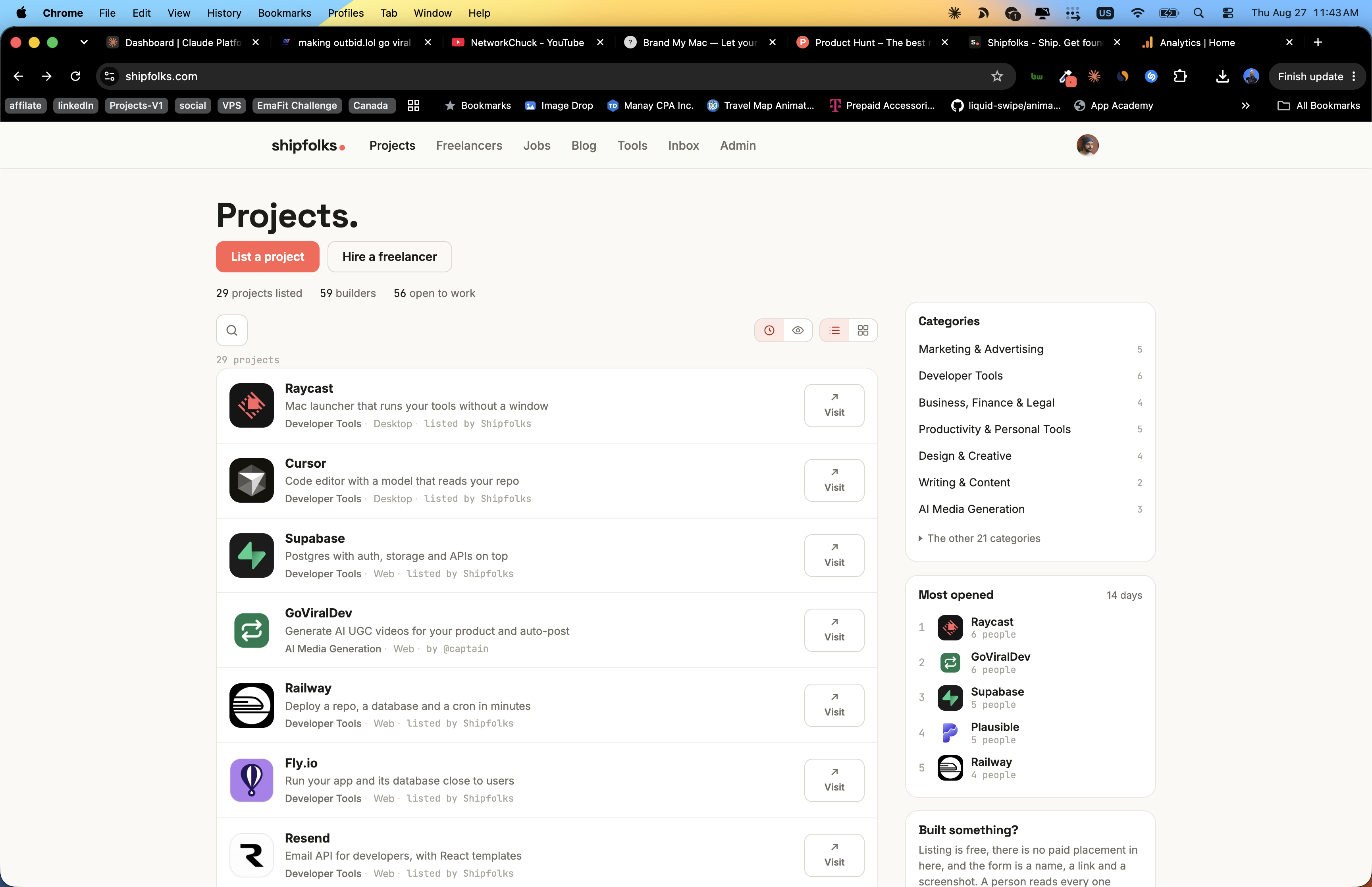The height and width of the screenshot is (887, 1372).
Task: Visit the Cursor project
Action: 834,480
